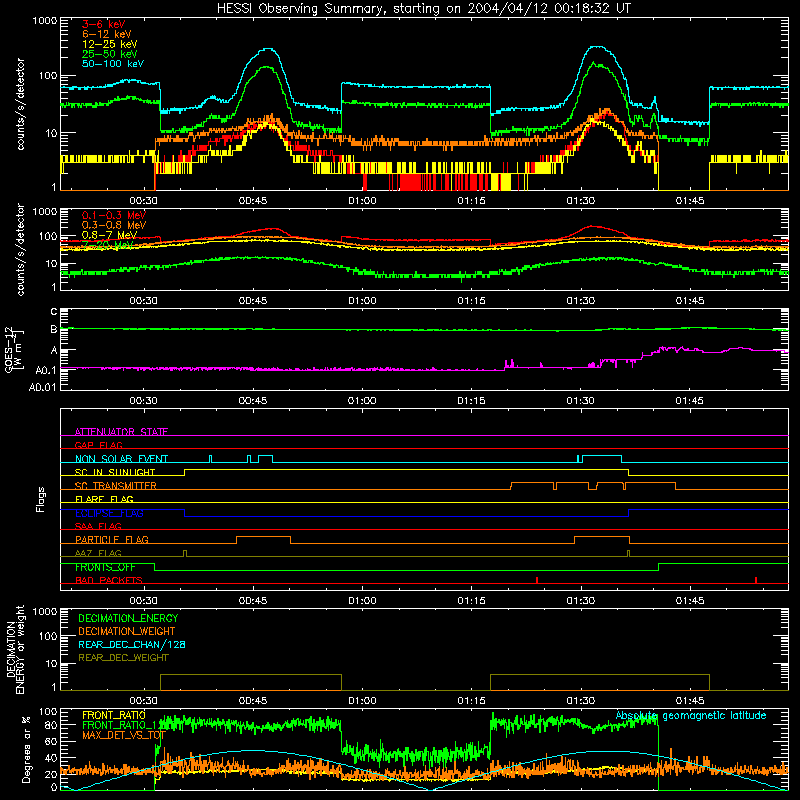800x800 pixels.
Task: Click the MAX_DET_VS_TOT legend label
Action: pyautogui.click(x=124, y=735)
